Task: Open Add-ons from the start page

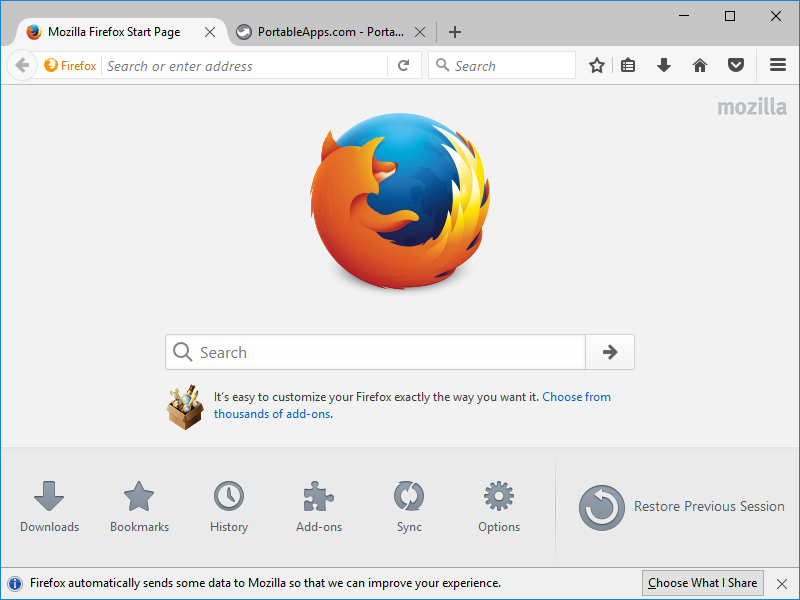Action: 319,506
